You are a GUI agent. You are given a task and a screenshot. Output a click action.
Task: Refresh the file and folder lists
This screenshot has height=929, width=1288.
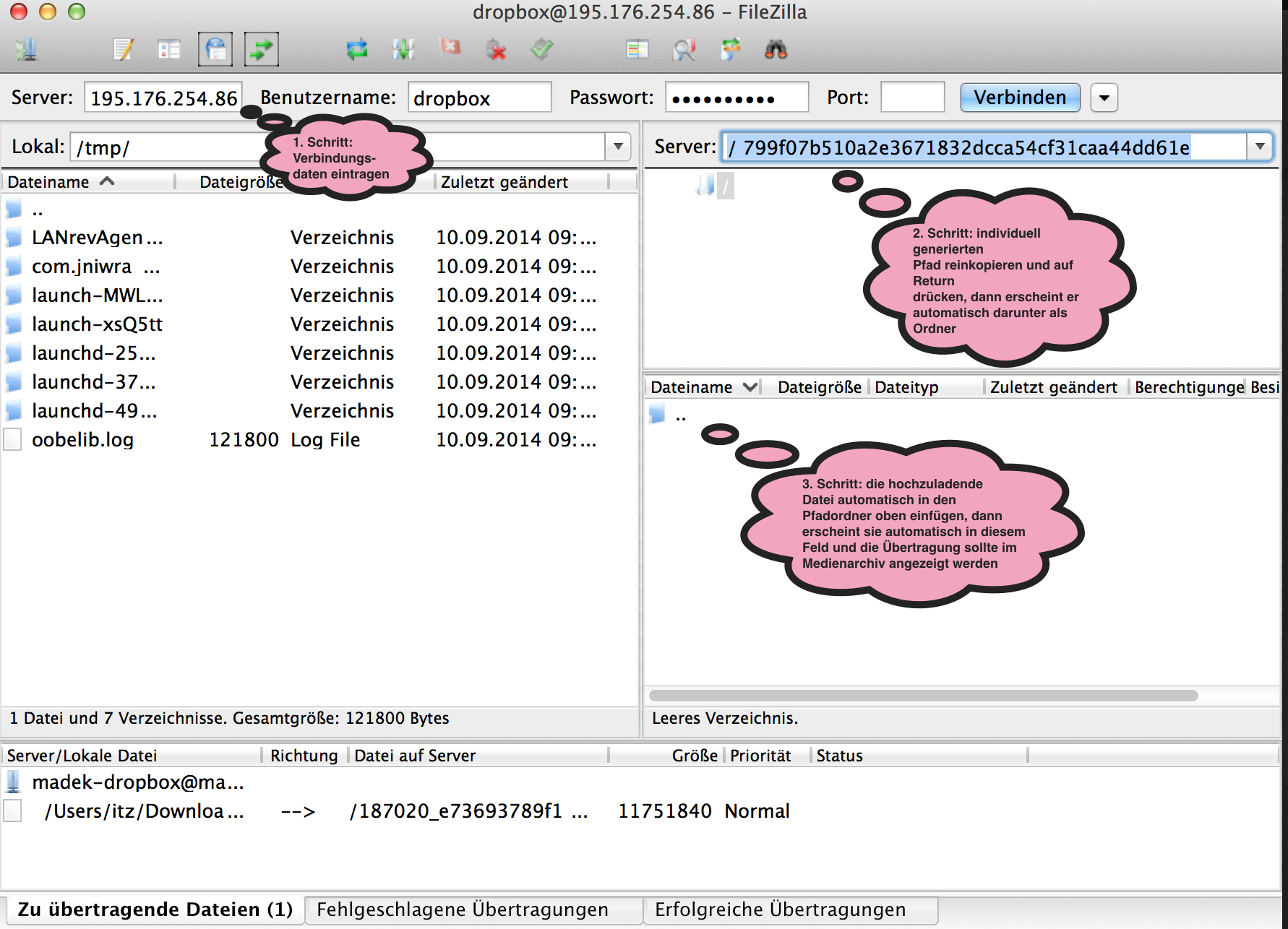356,50
